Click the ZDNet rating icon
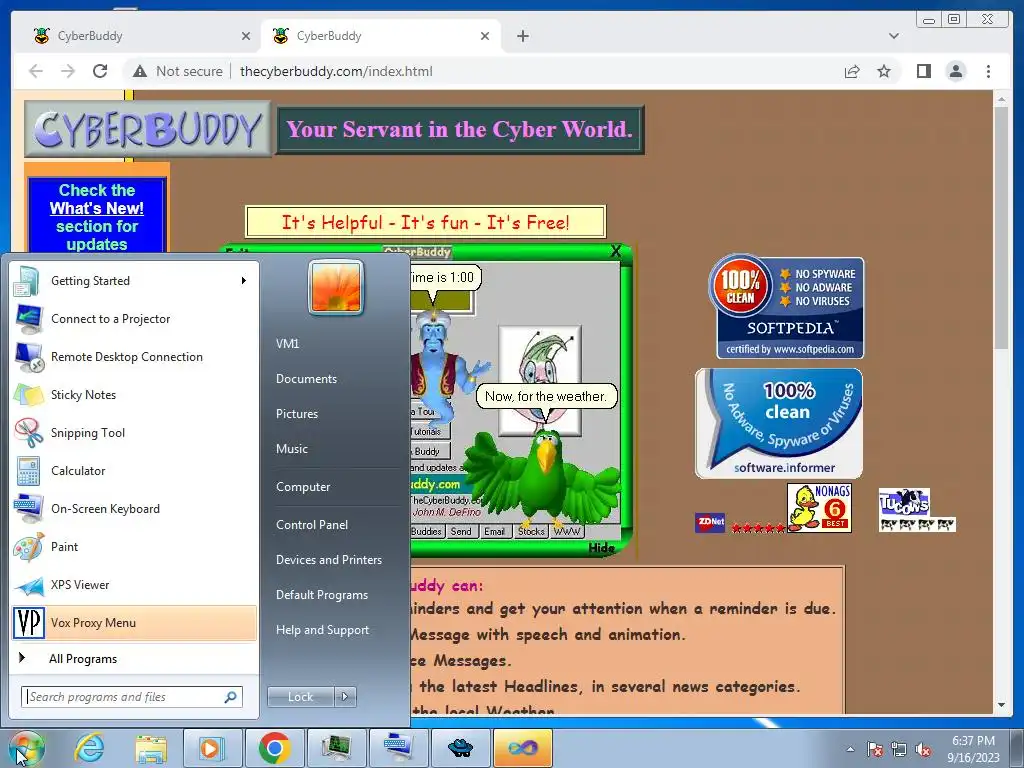Viewport: 1024px width, 768px height. coord(710,522)
